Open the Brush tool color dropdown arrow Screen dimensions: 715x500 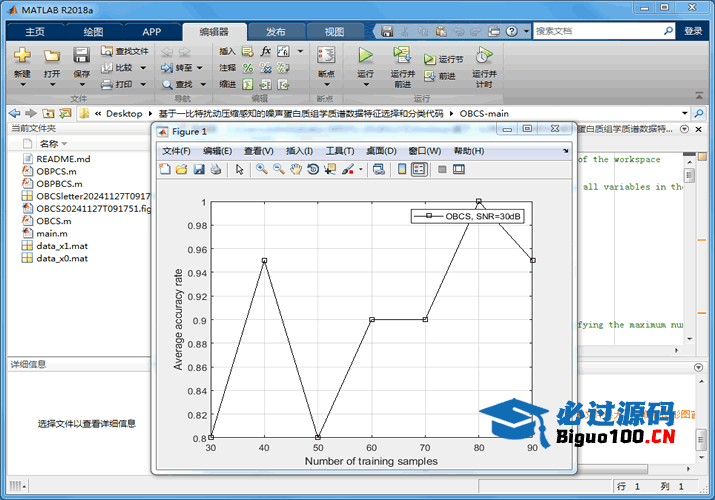pyautogui.click(x=361, y=169)
